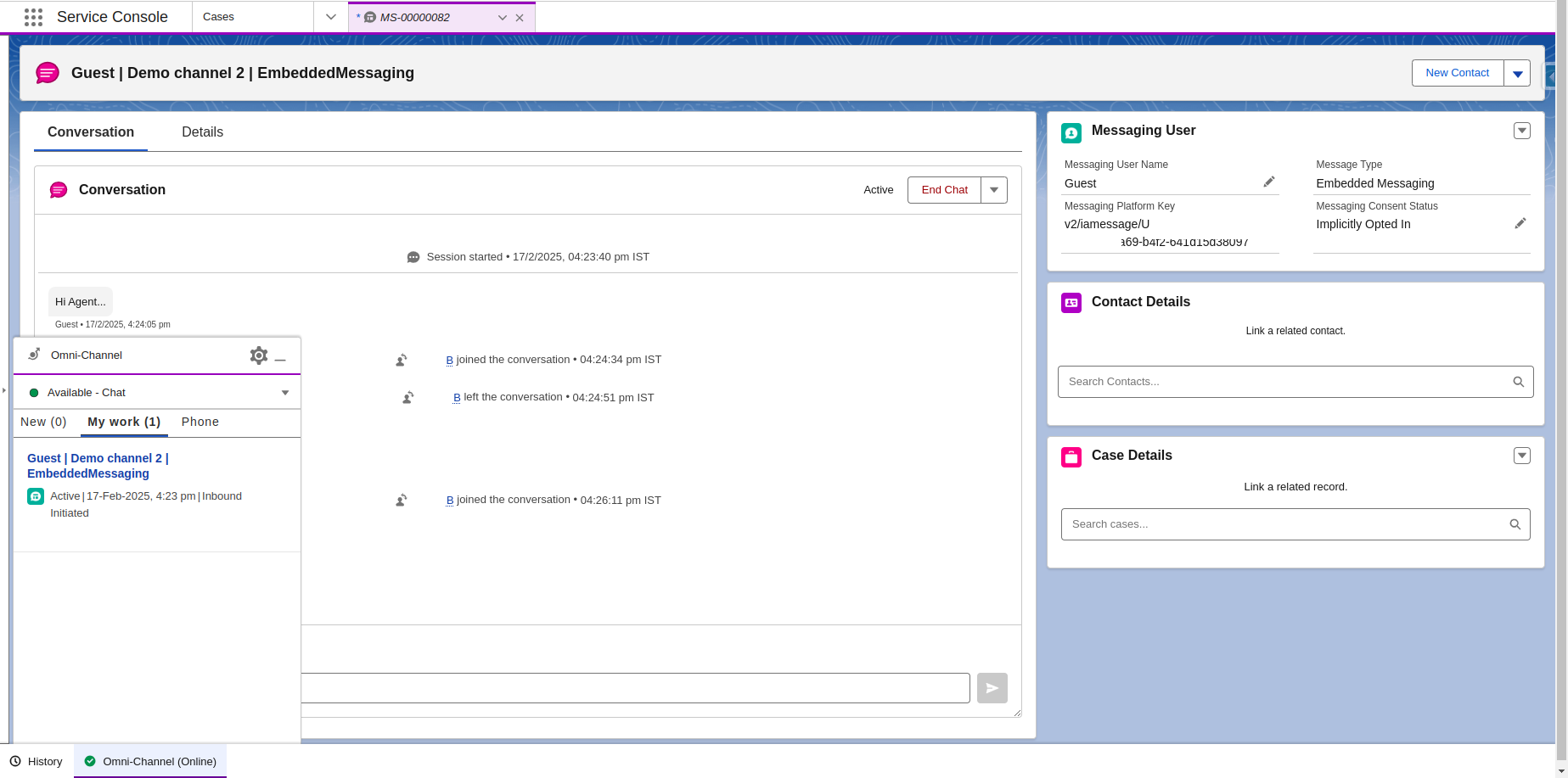
Task: Click the search icon in Search Contacts
Action: (x=1519, y=382)
